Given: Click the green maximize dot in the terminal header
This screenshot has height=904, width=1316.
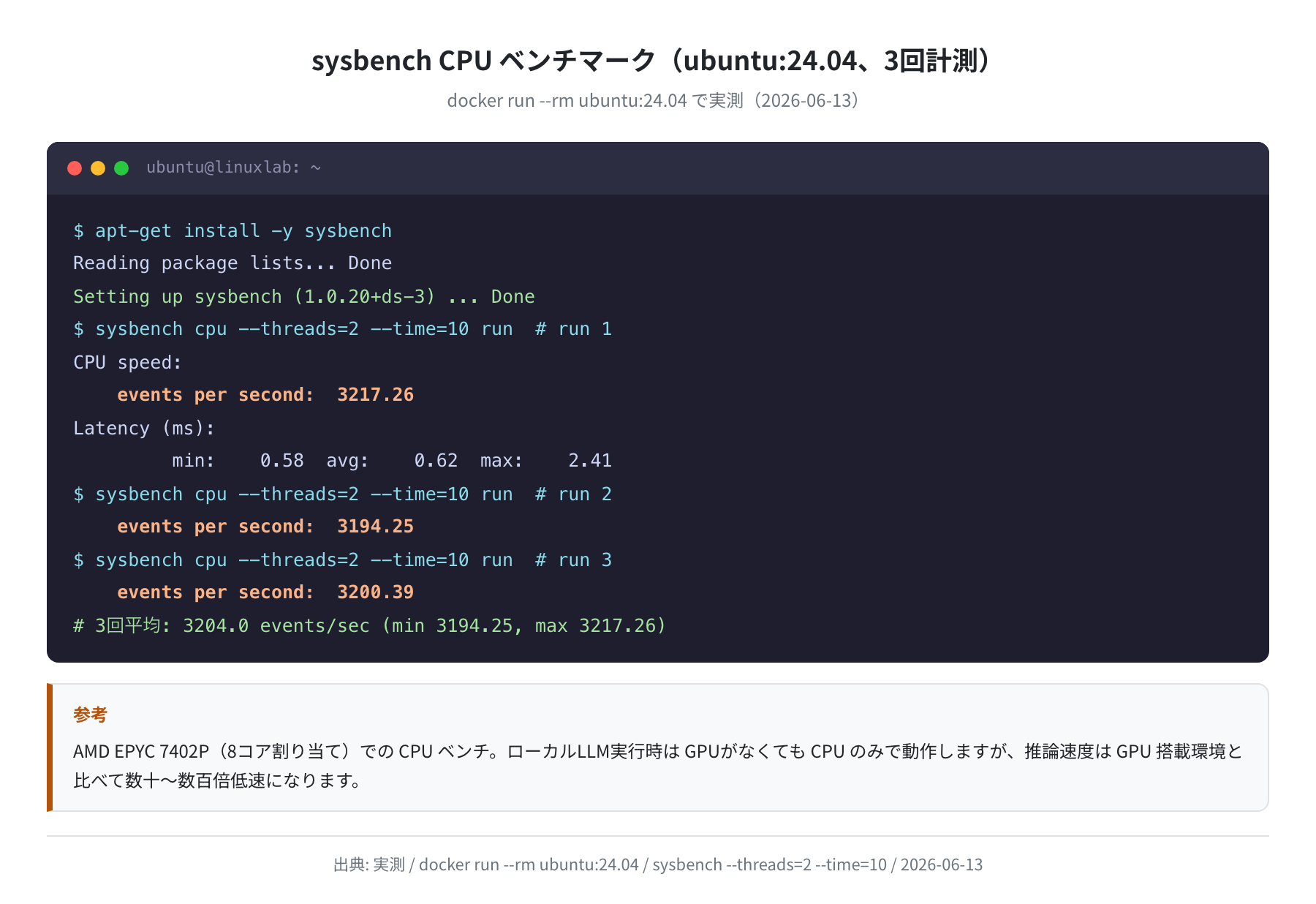Looking at the screenshot, I should point(121,168).
